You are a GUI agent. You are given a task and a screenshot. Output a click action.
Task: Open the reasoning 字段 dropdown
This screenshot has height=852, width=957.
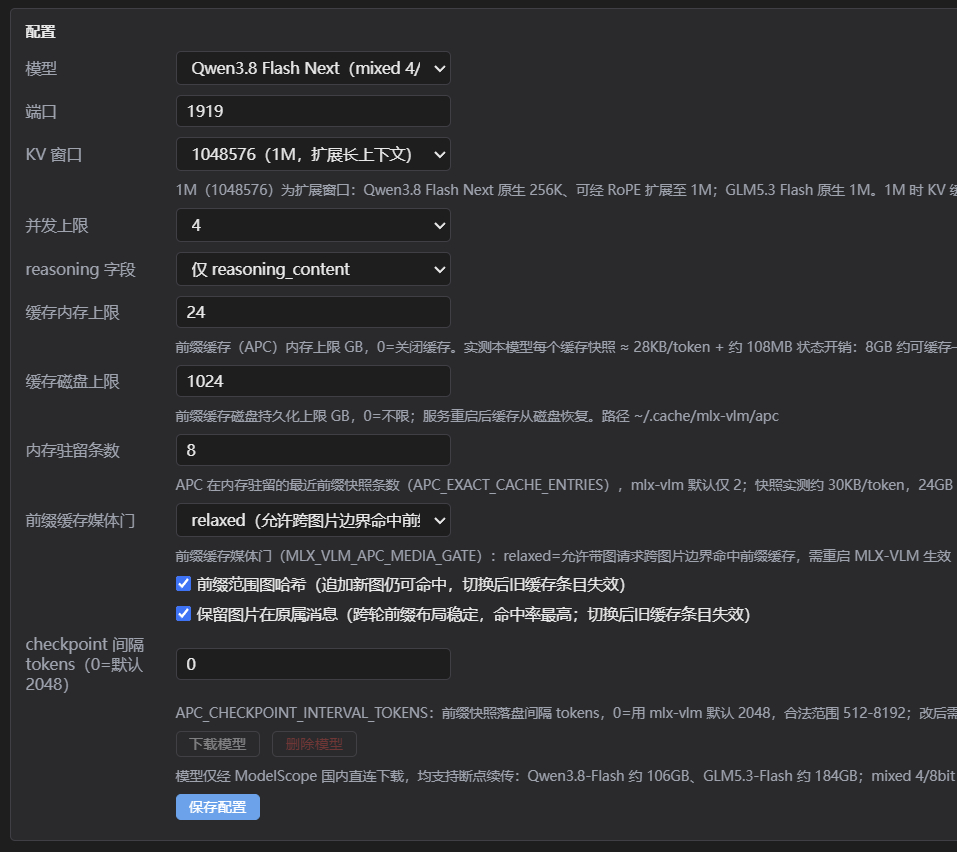pyautogui.click(x=313, y=269)
